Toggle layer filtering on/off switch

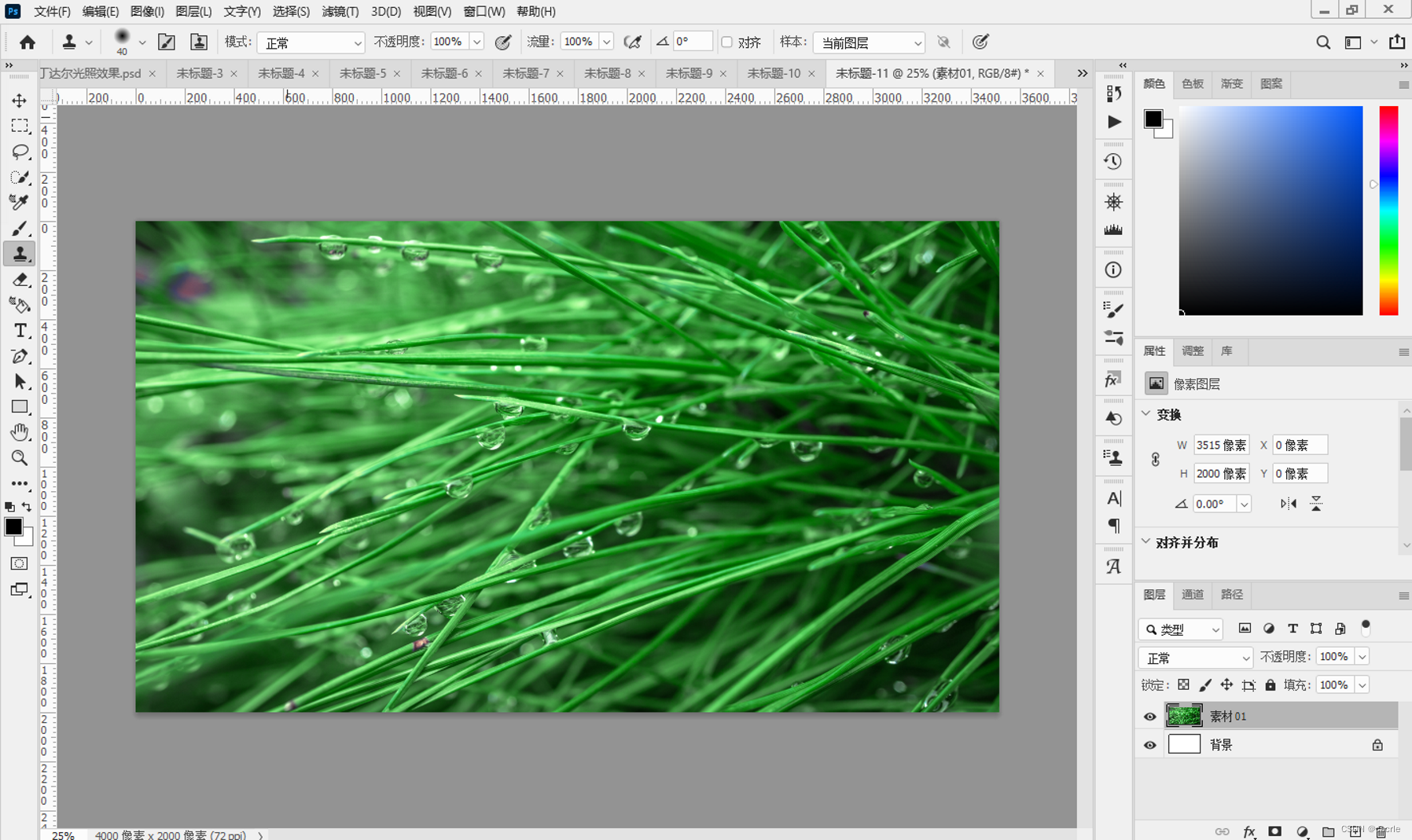pyautogui.click(x=1366, y=628)
